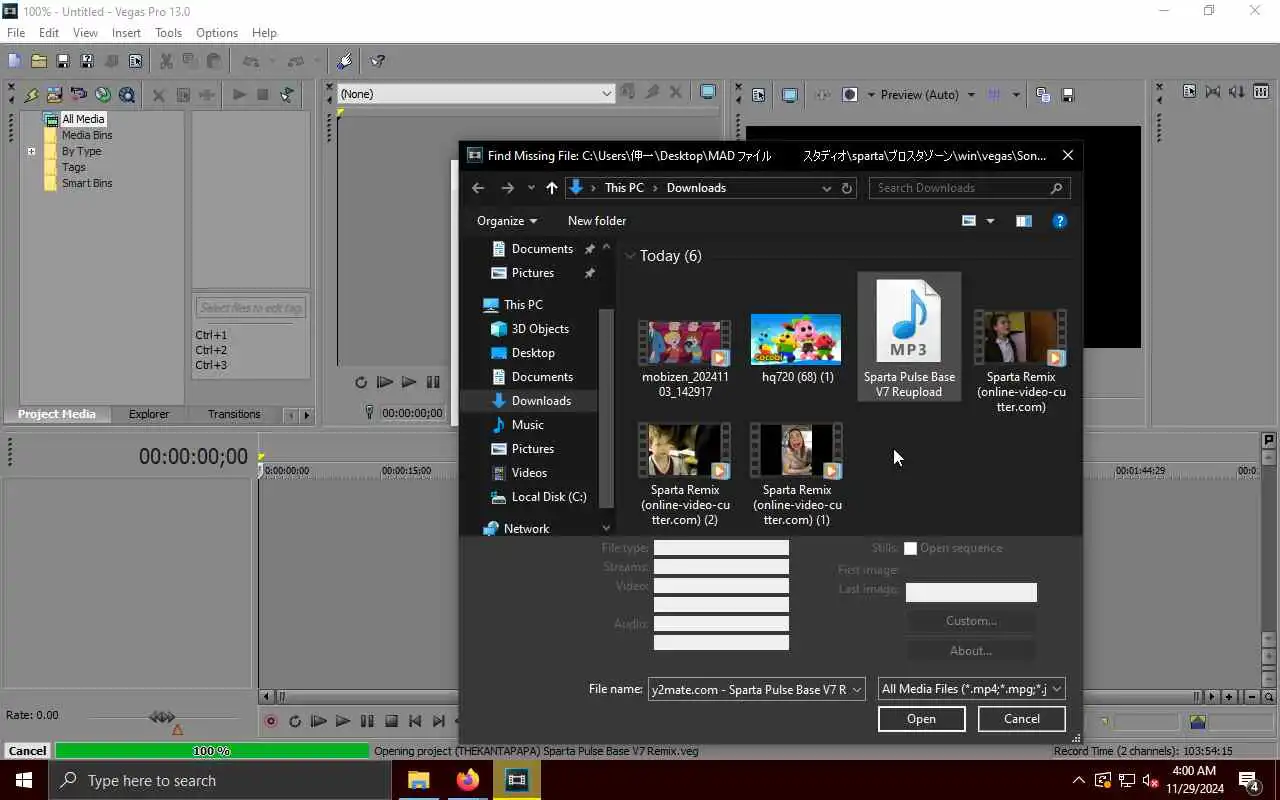This screenshot has width=1280, height=800.
Task: Click the Open button
Action: pyautogui.click(x=921, y=719)
